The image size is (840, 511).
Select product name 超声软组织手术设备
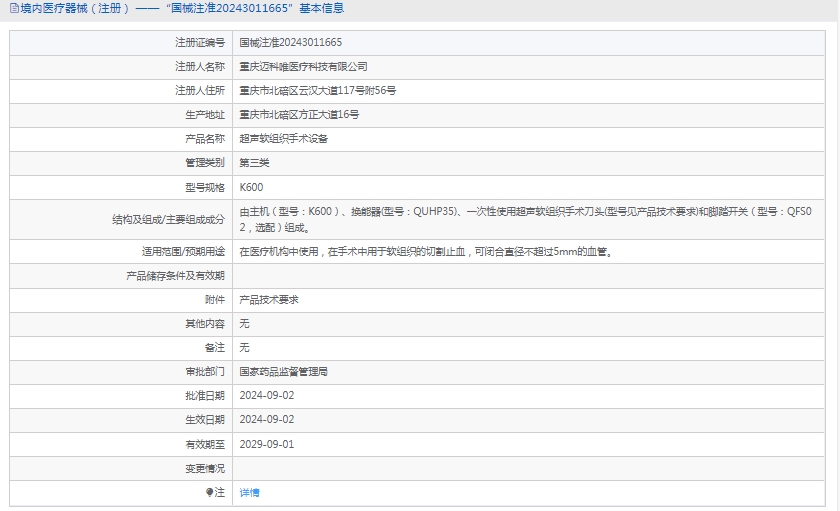[x=283, y=139]
